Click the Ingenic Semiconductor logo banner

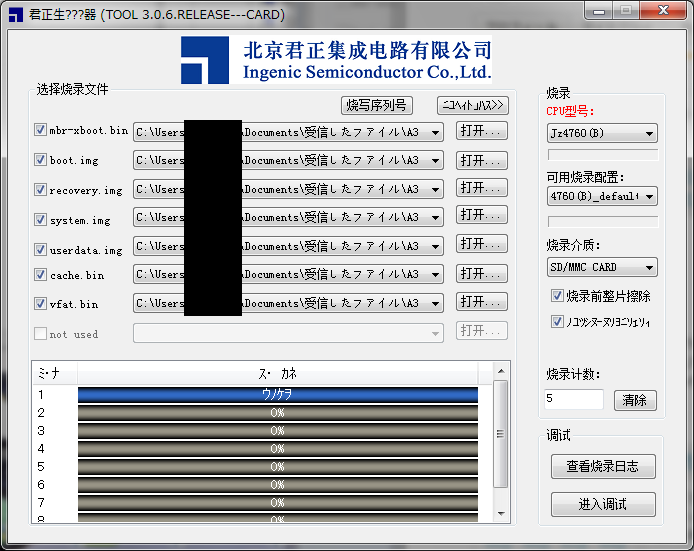tap(336, 60)
